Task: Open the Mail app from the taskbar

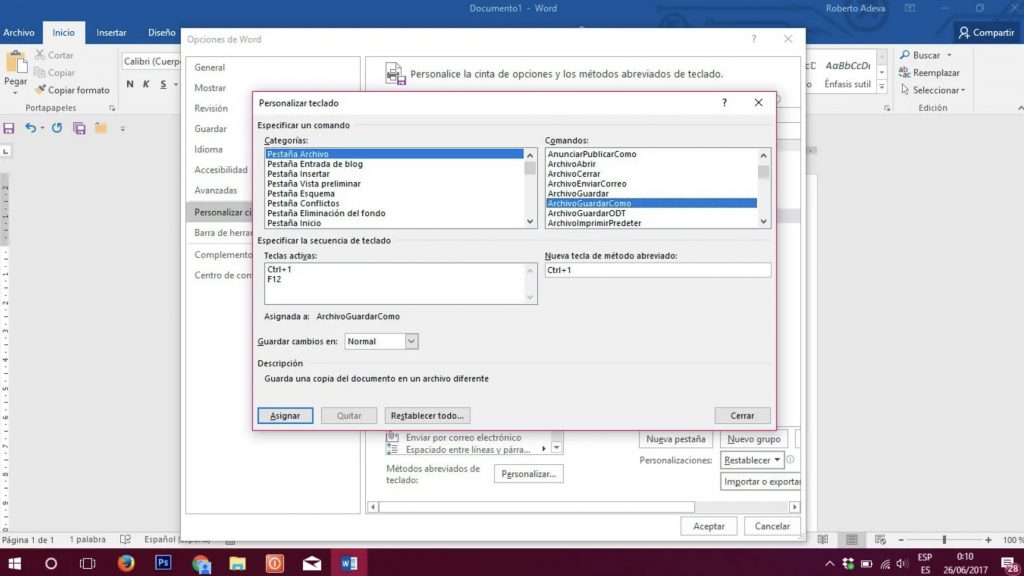Action: pyautogui.click(x=311, y=561)
